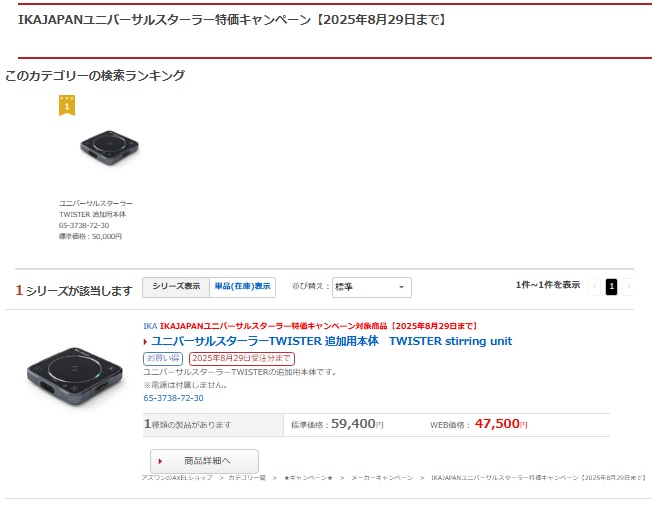Click the 2025年8月29日受注分まで badge

click(x=242, y=359)
